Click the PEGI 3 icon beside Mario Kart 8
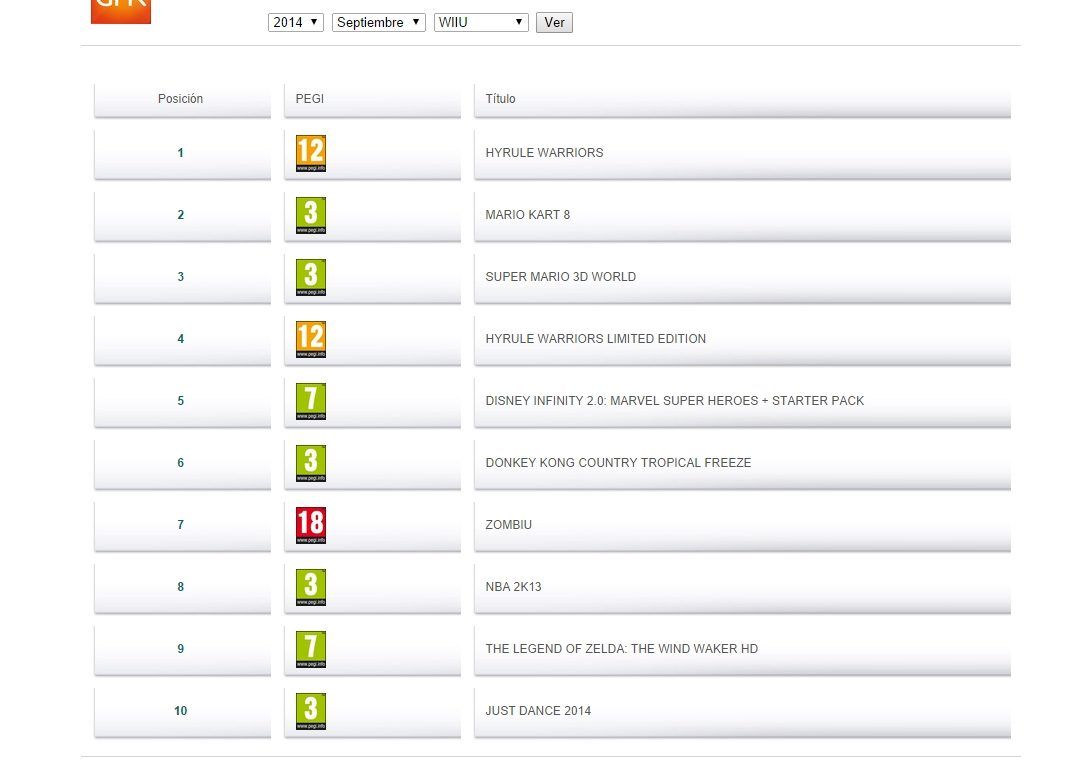 (x=310, y=215)
